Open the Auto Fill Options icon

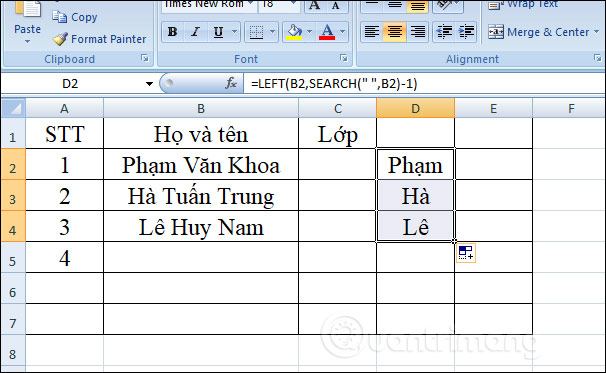pyautogui.click(x=466, y=253)
